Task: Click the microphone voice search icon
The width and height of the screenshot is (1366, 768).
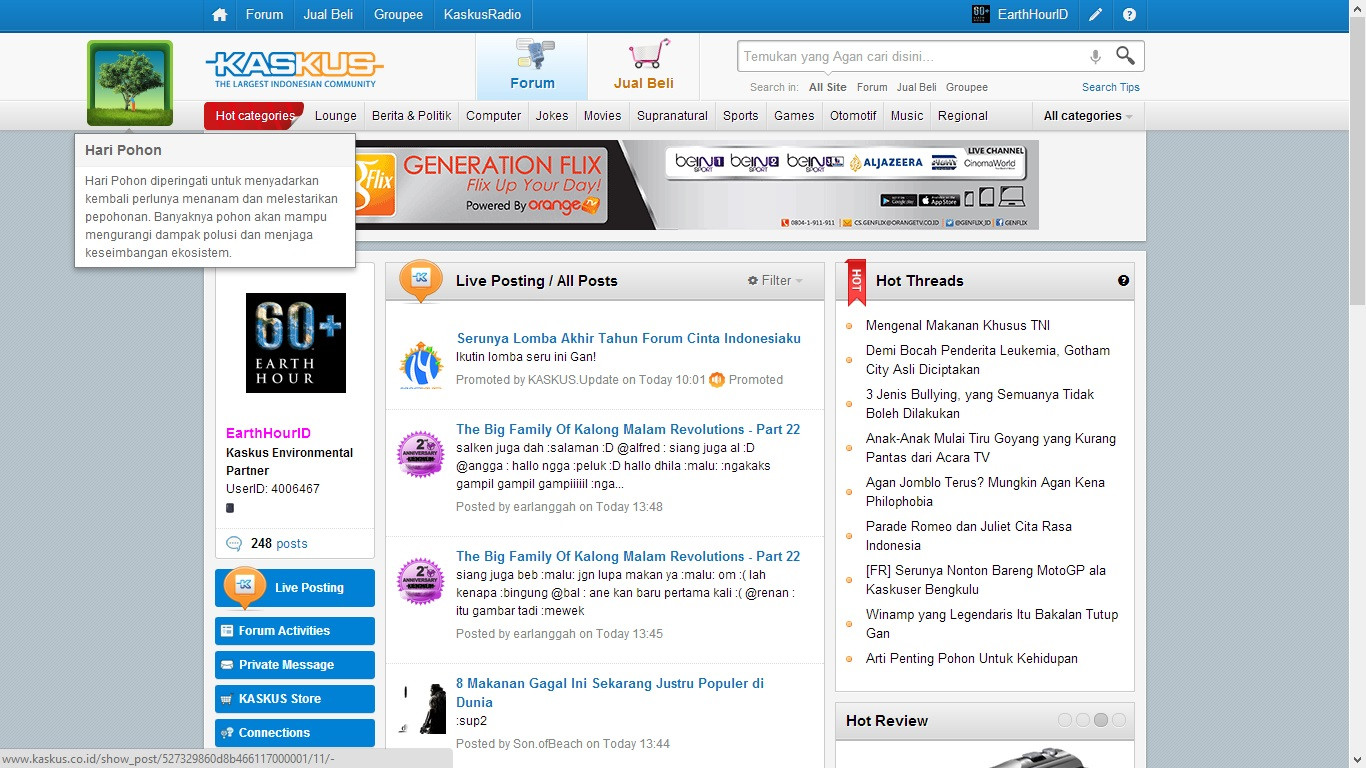Action: pyautogui.click(x=1095, y=57)
